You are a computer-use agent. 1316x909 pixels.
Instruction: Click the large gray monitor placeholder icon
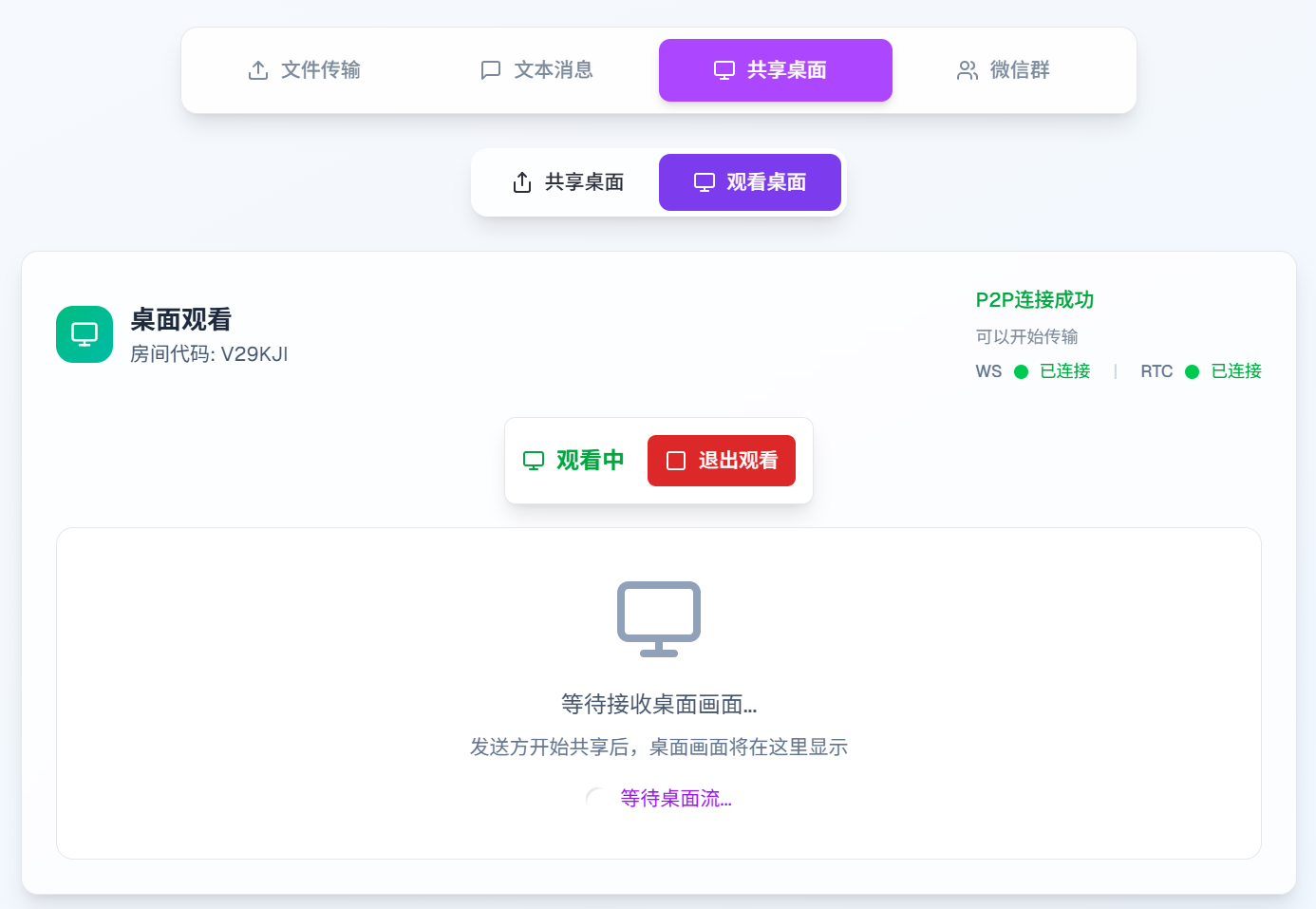[659, 619]
